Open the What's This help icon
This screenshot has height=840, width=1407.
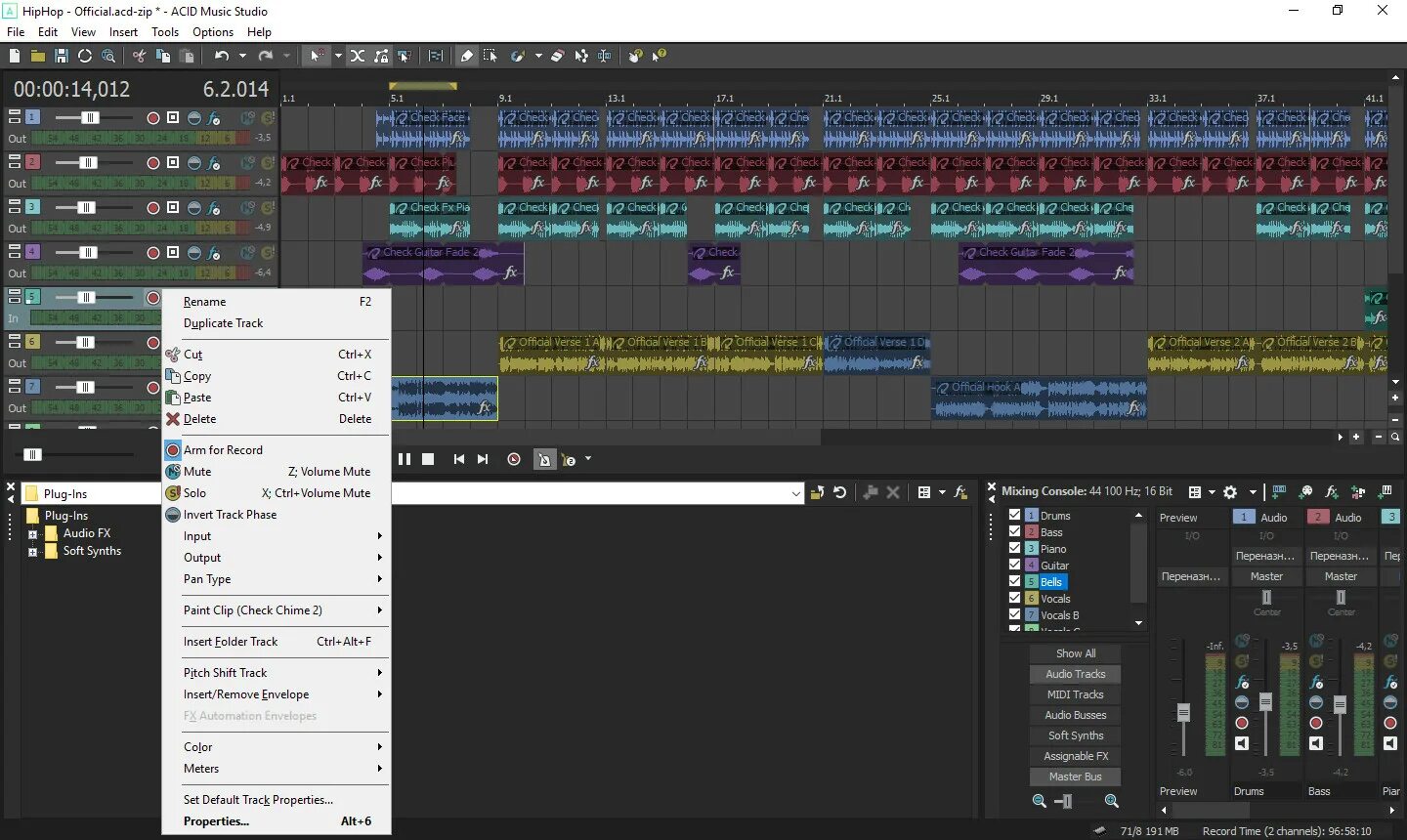pos(660,57)
